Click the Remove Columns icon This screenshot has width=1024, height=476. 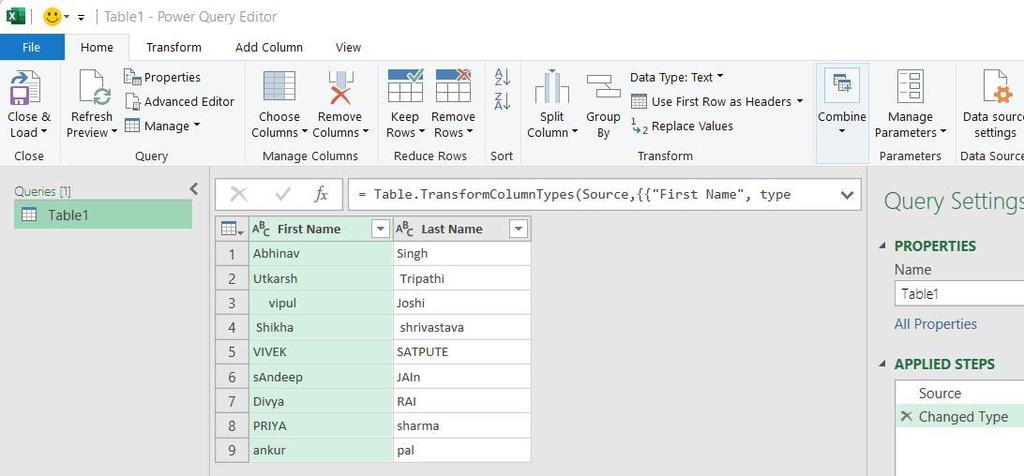point(340,88)
